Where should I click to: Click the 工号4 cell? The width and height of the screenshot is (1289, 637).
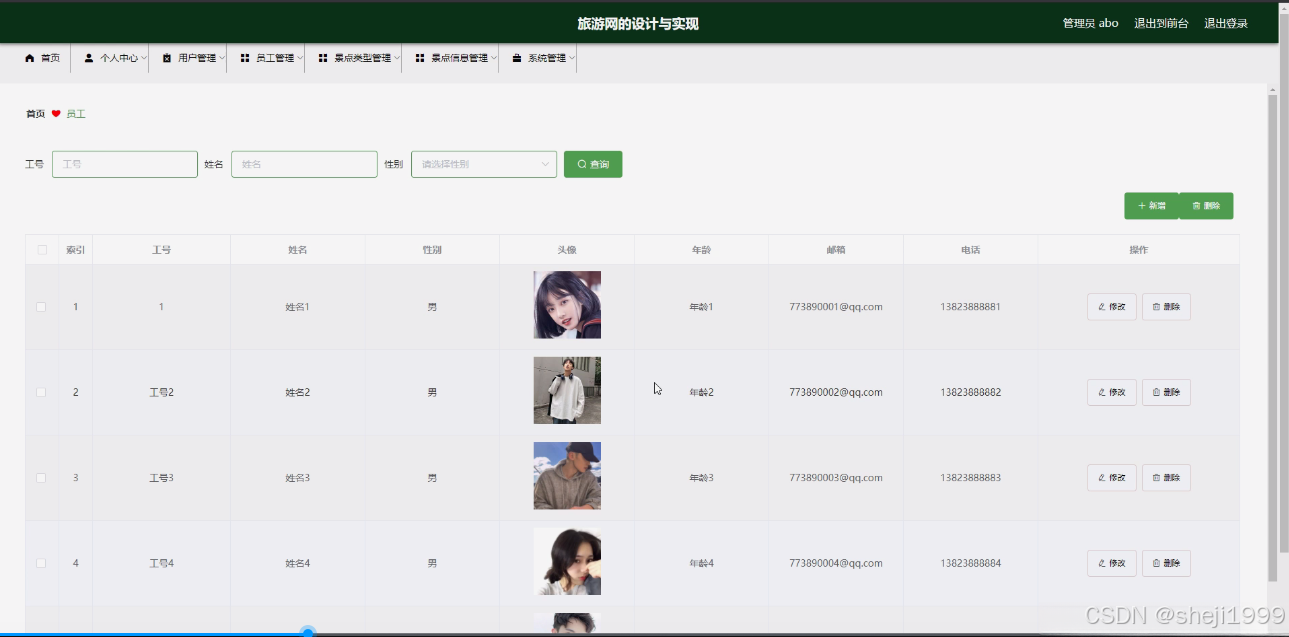coord(161,563)
